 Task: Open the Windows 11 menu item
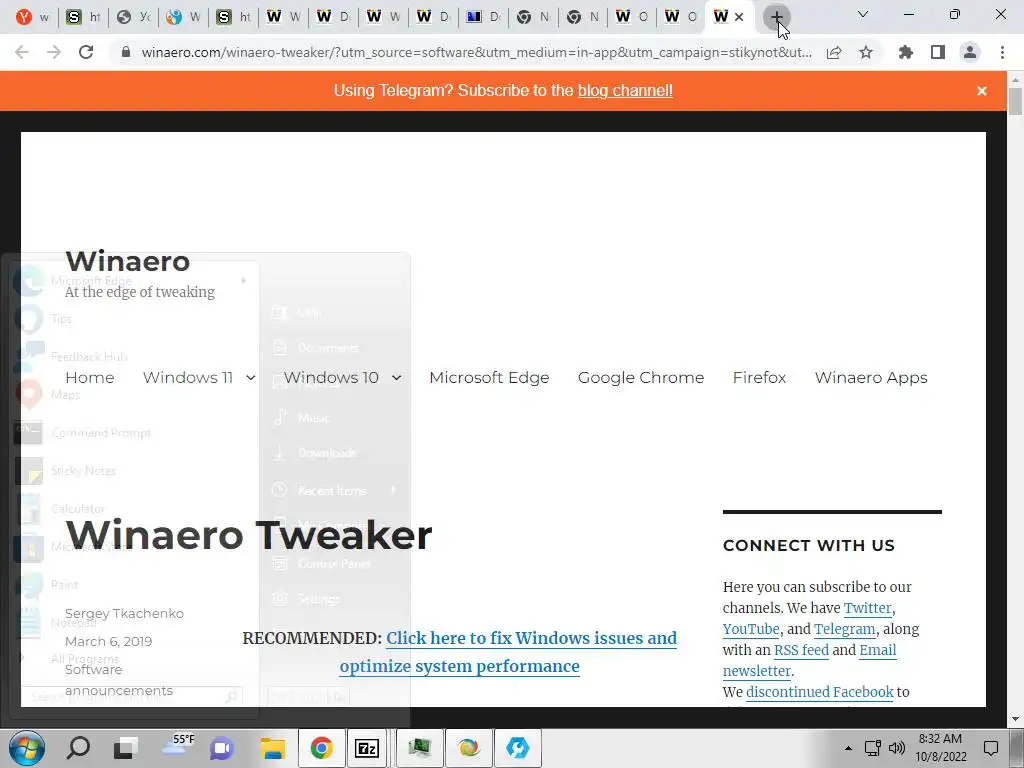click(x=188, y=377)
